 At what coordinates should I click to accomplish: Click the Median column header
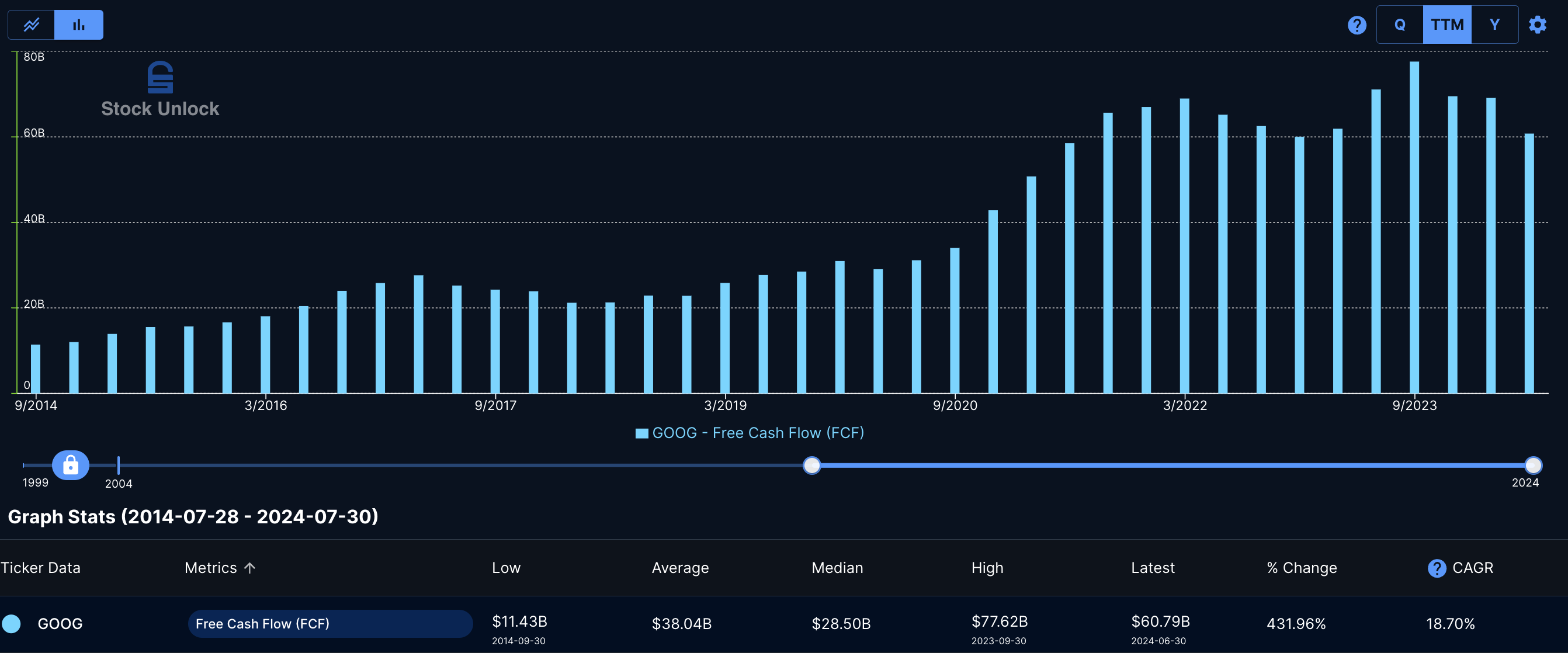click(837, 568)
